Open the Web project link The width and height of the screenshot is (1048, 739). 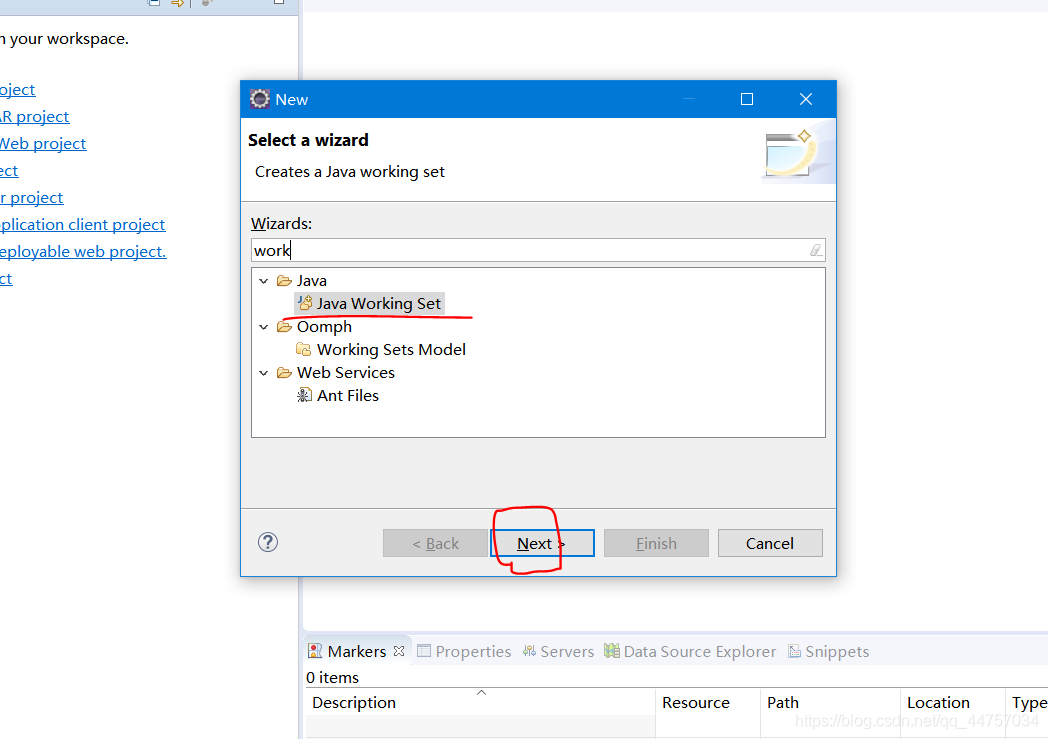click(x=43, y=144)
